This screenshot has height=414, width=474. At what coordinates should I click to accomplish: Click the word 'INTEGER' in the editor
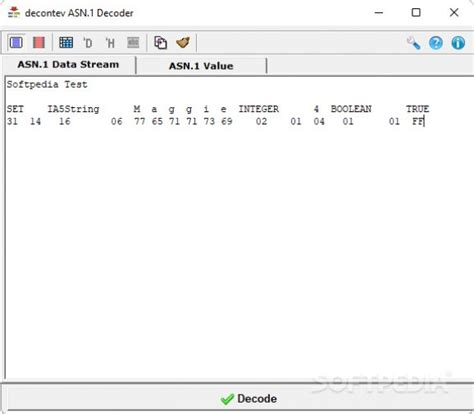259,109
